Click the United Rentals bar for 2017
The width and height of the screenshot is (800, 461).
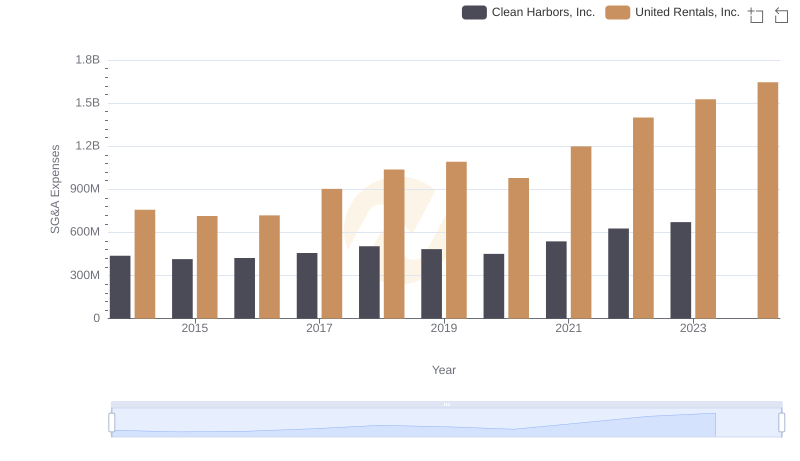pos(332,254)
